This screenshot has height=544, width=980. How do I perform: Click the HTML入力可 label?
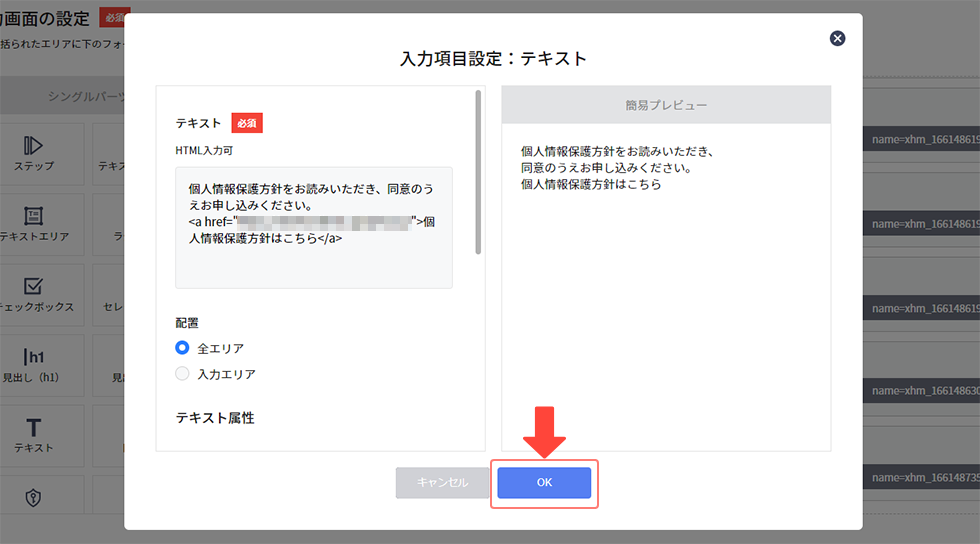coord(204,151)
